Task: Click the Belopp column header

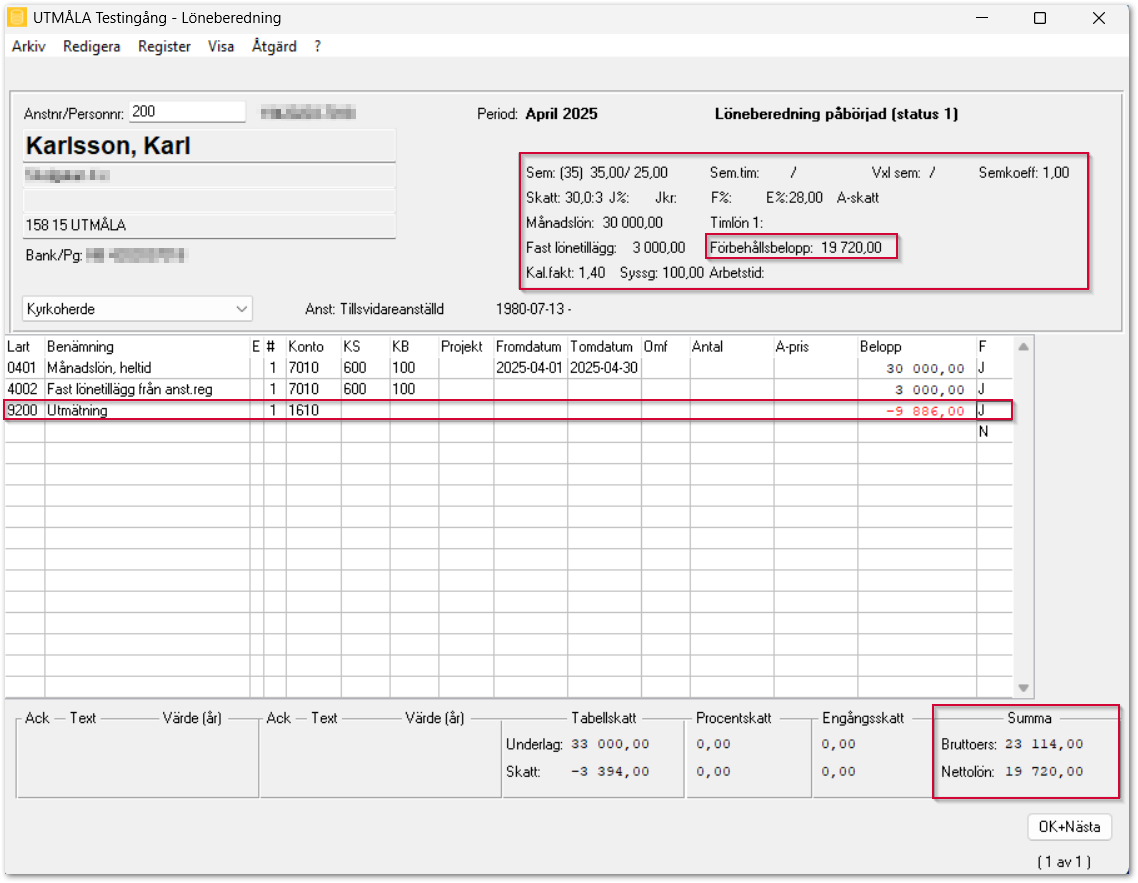Action: click(880, 347)
